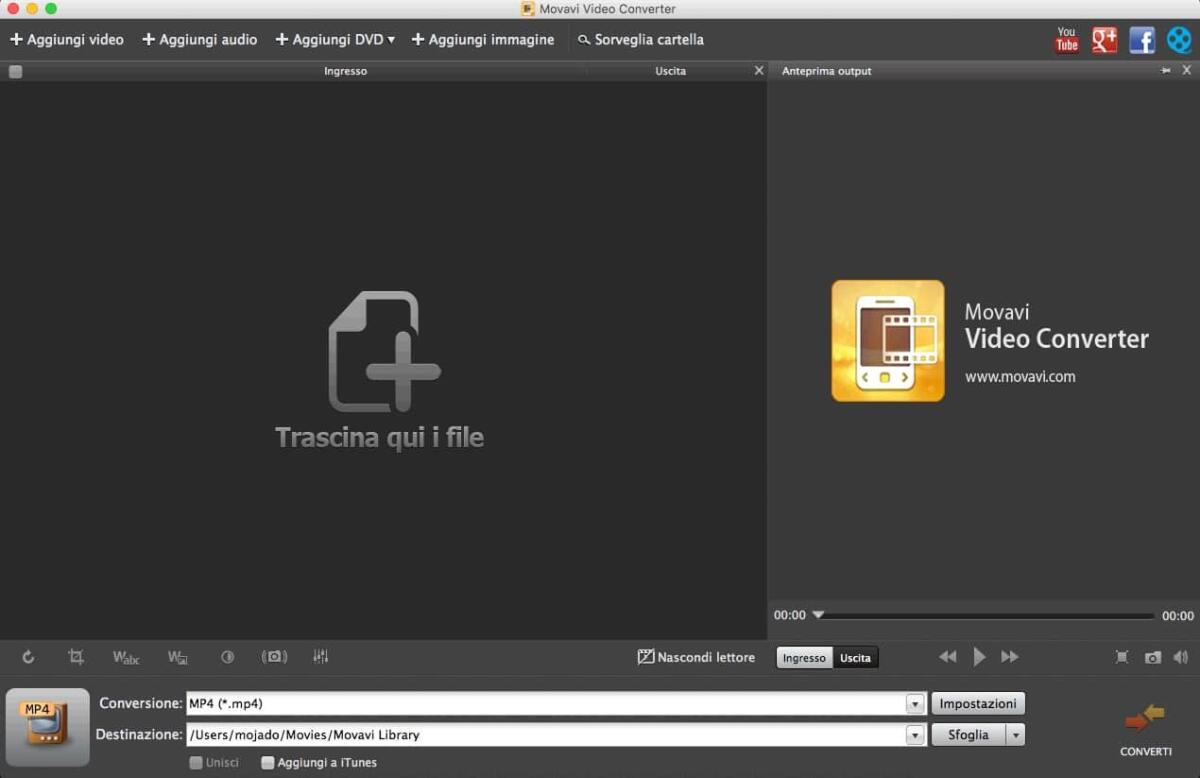The image size is (1200, 778).
Task: Select the checkbox above the Ingresso column
Action: pyautogui.click(x=15, y=71)
